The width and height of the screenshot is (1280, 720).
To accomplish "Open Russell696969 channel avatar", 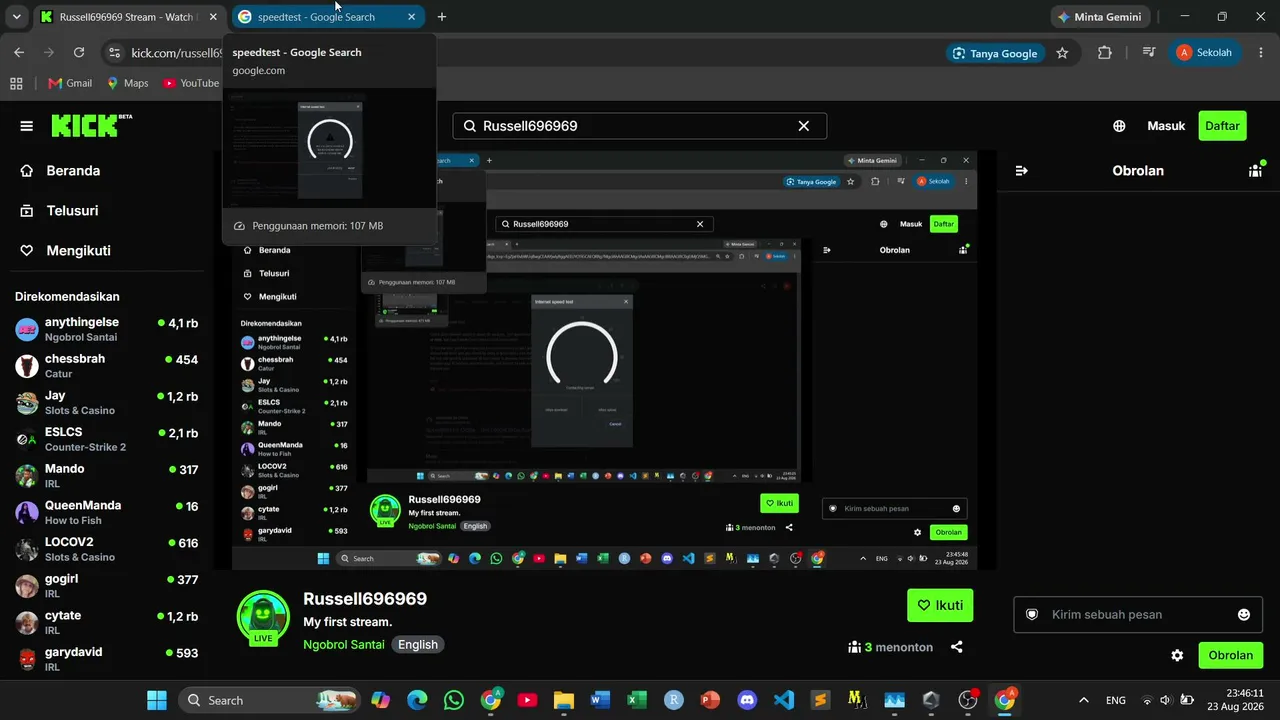I will coord(263,617).
